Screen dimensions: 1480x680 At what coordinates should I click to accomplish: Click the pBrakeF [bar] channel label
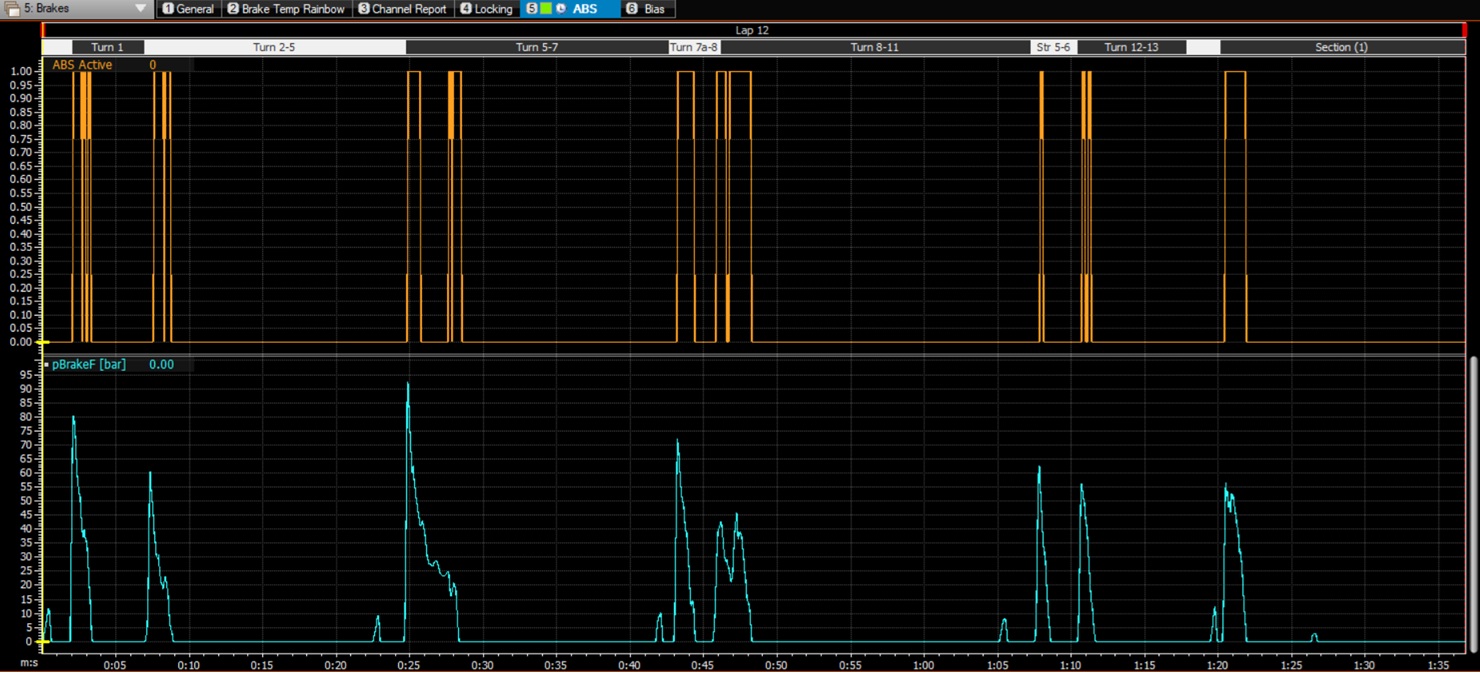(89, 365)
